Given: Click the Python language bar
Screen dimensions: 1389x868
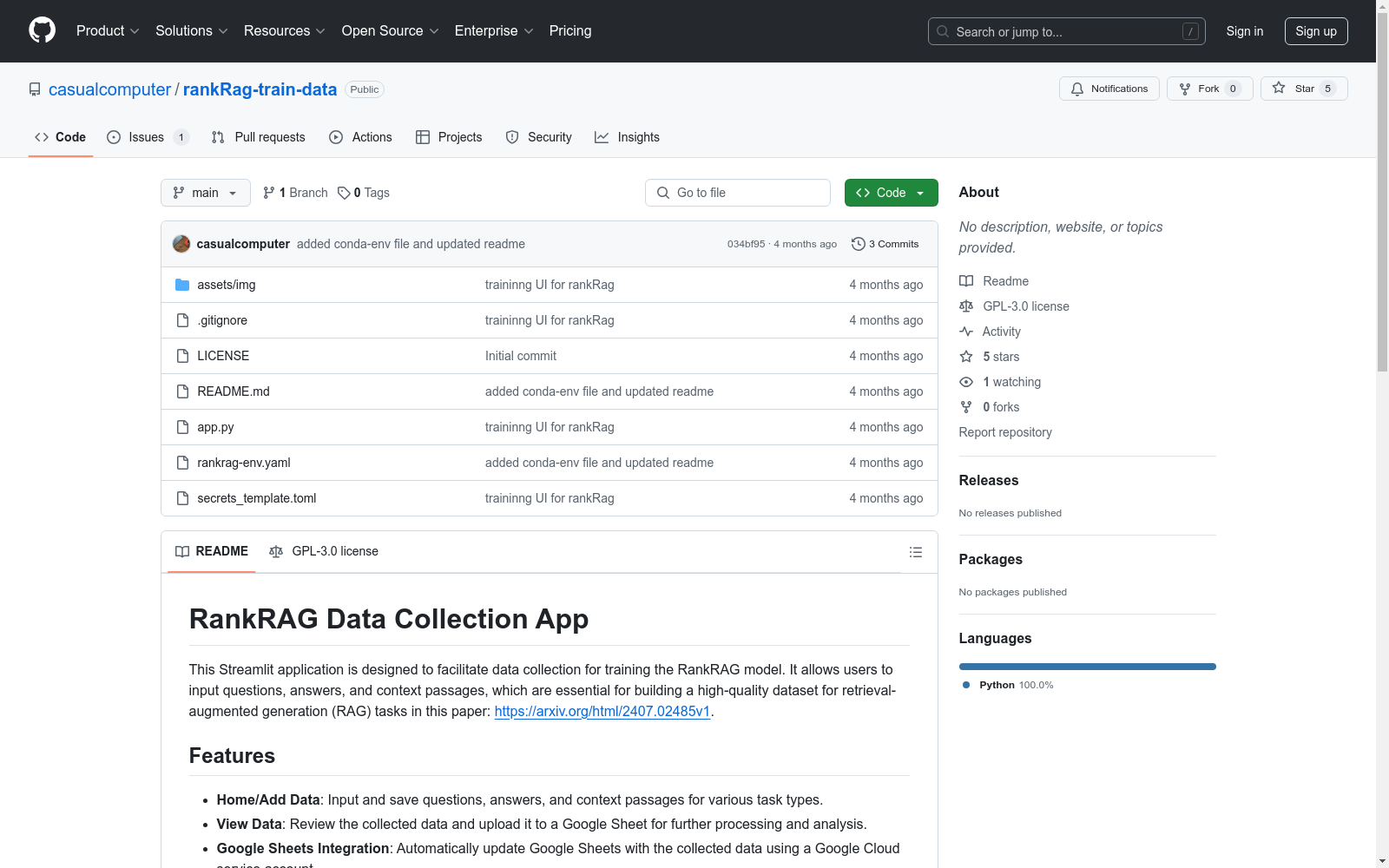Looking at the screenshot, I should point(1088,667).
